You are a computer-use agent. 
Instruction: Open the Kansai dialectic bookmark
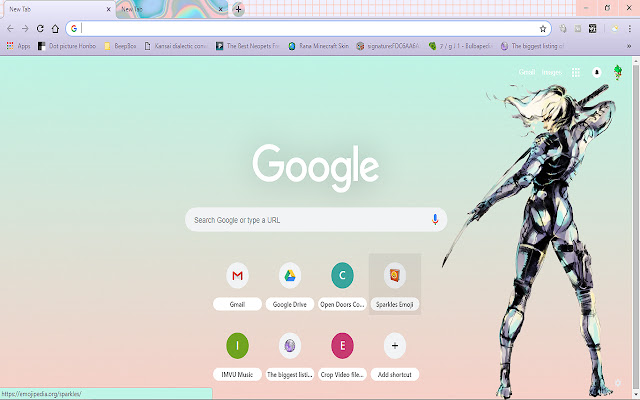coord(176,46)
